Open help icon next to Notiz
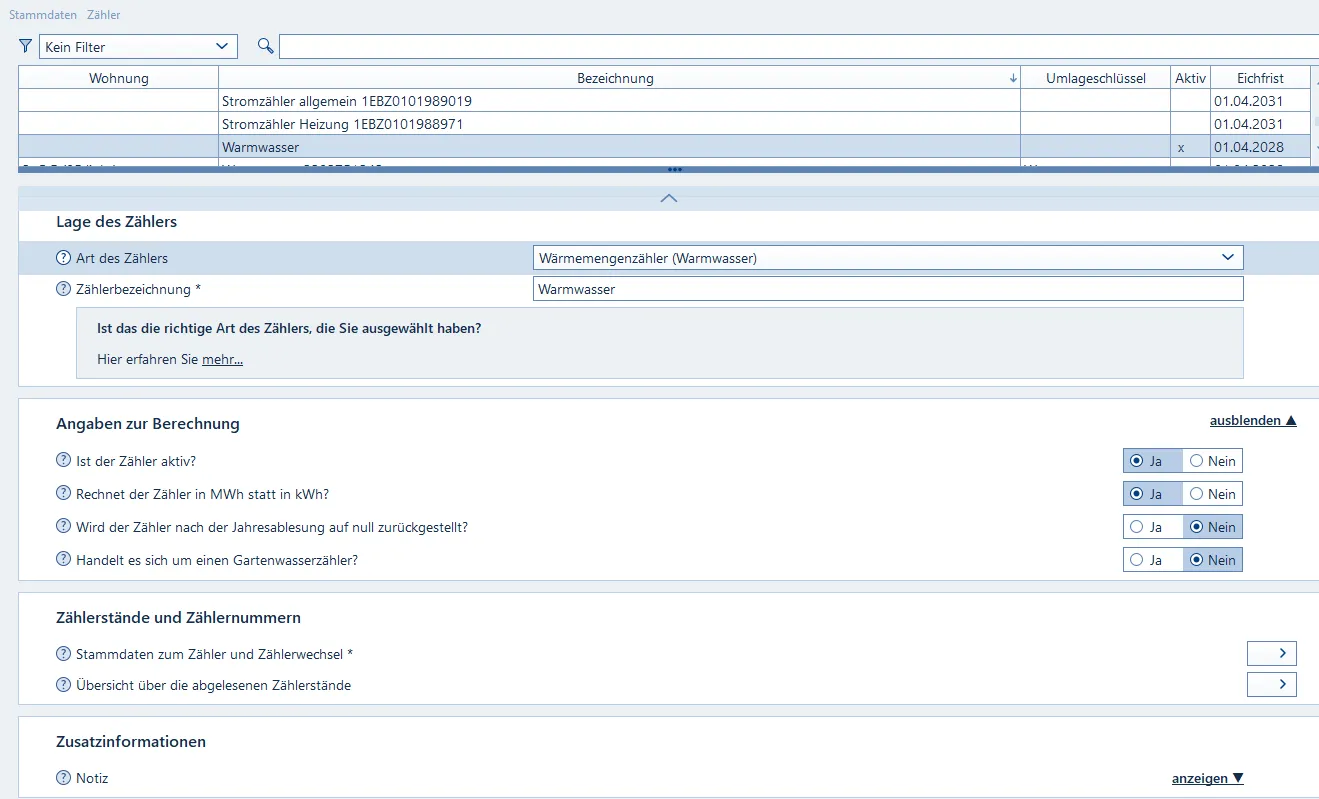 pos(64,778)
